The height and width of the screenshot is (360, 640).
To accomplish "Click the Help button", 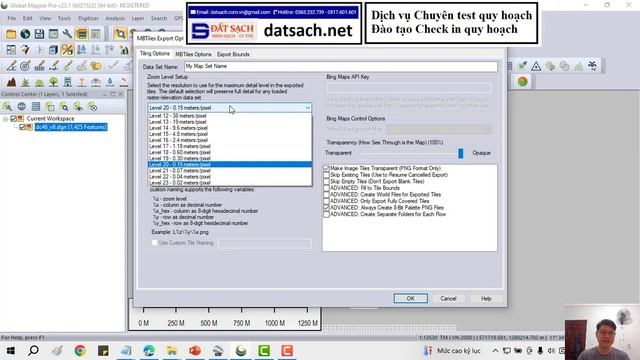I will [x=486, y=298].
